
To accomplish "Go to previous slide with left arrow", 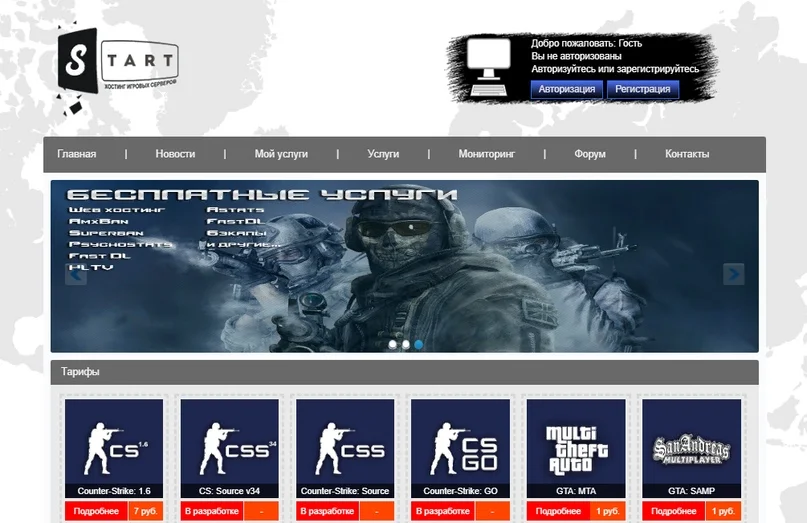I will [76, 274].
